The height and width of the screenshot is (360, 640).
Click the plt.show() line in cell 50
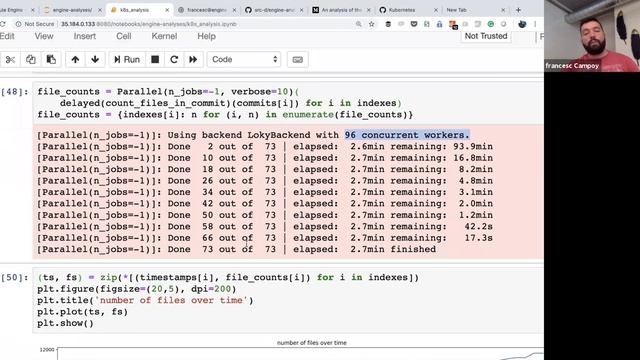click(x=65, y=323)
